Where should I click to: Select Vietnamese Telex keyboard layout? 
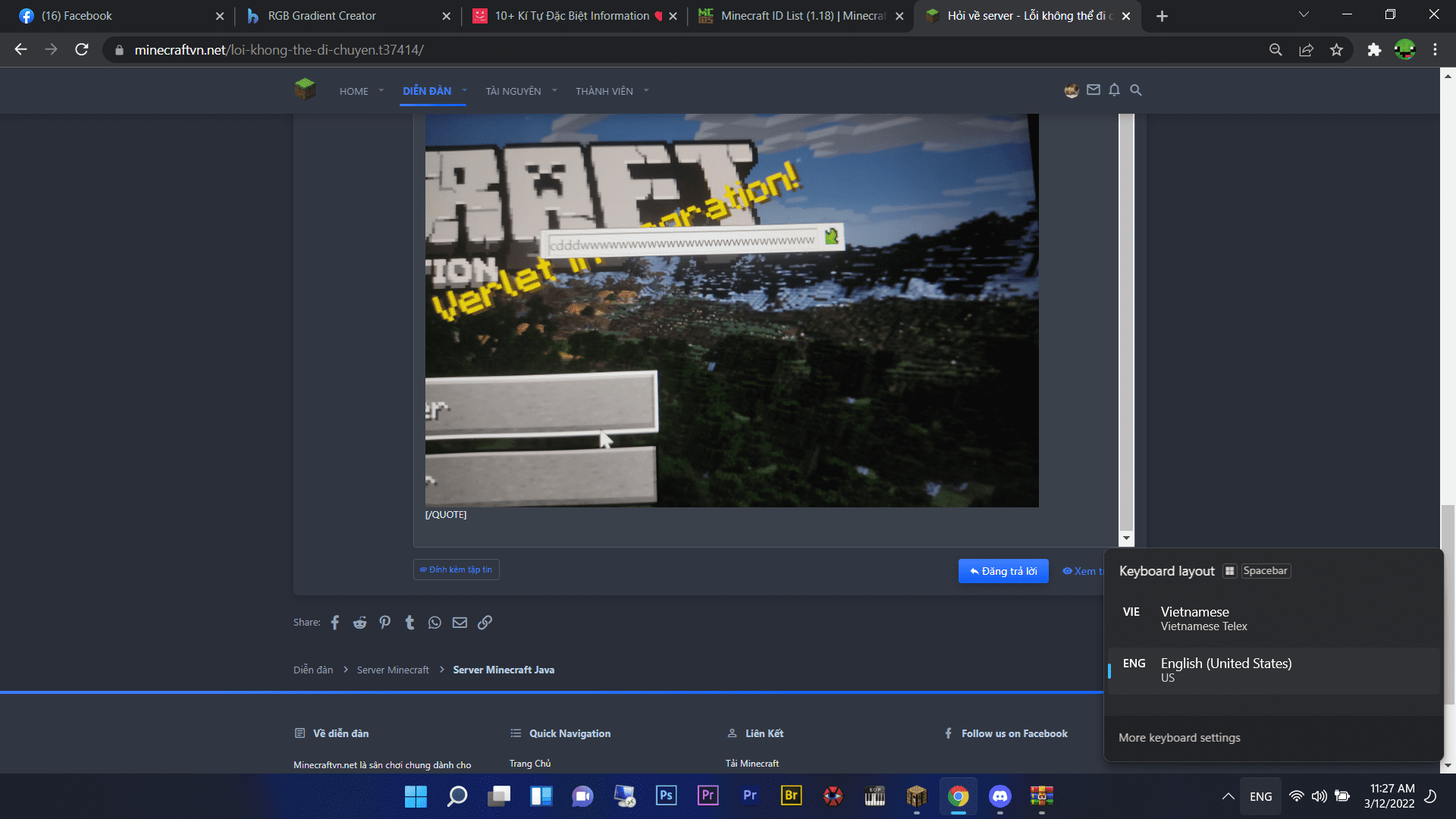tap(1274, 619)
